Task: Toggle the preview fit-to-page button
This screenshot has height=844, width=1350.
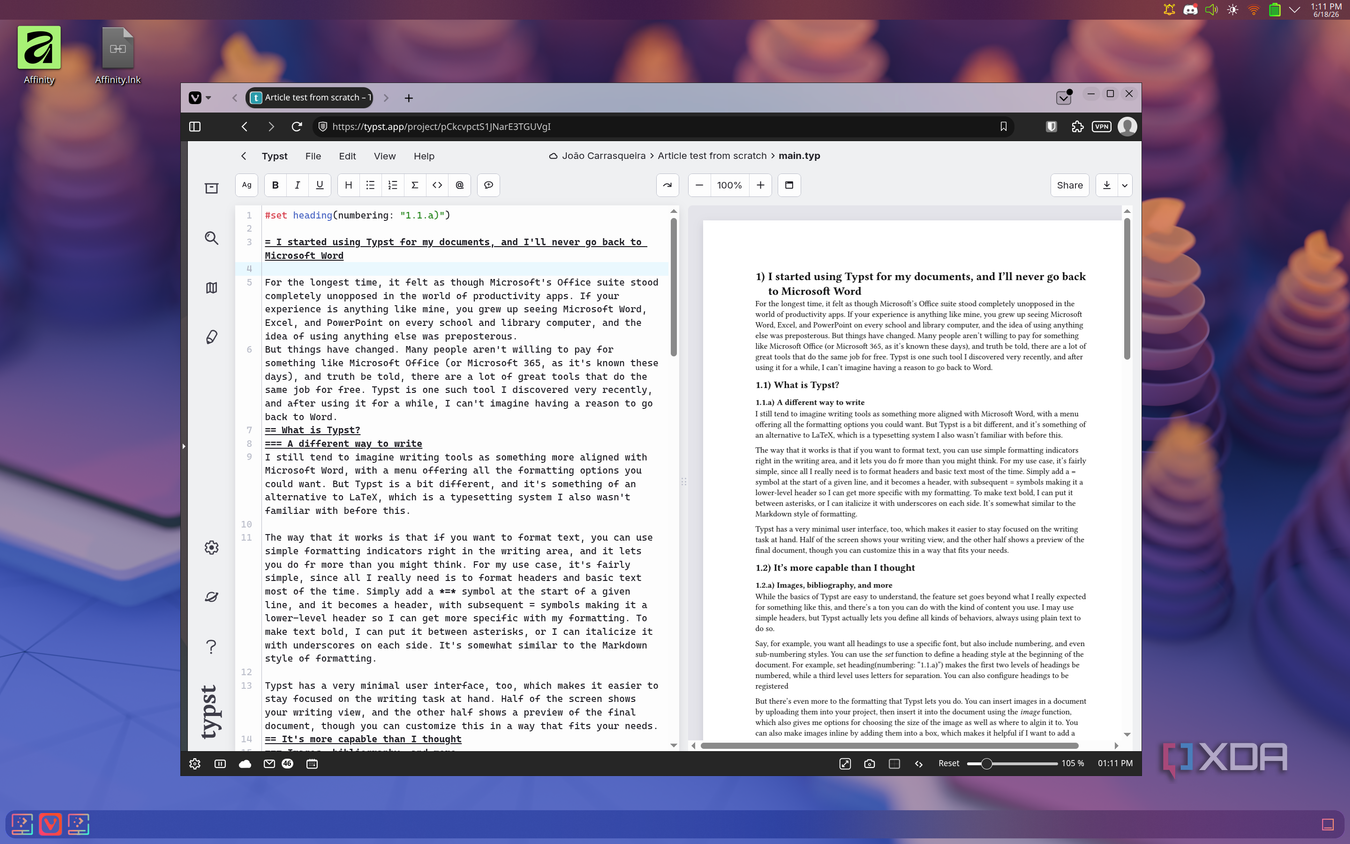Action: tap(788, 185)
